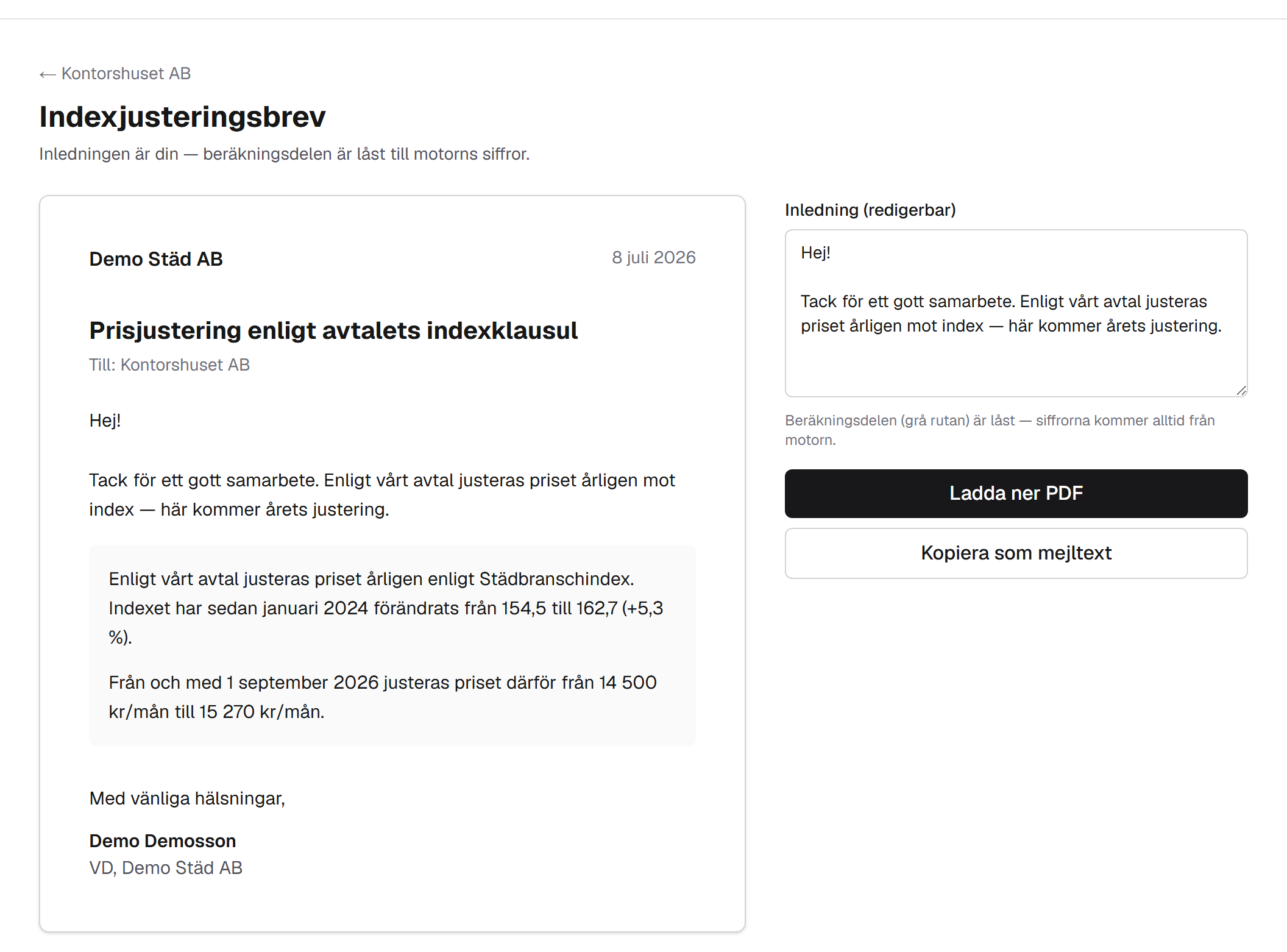Go back to Kontorshuset AB

point(115,74)
